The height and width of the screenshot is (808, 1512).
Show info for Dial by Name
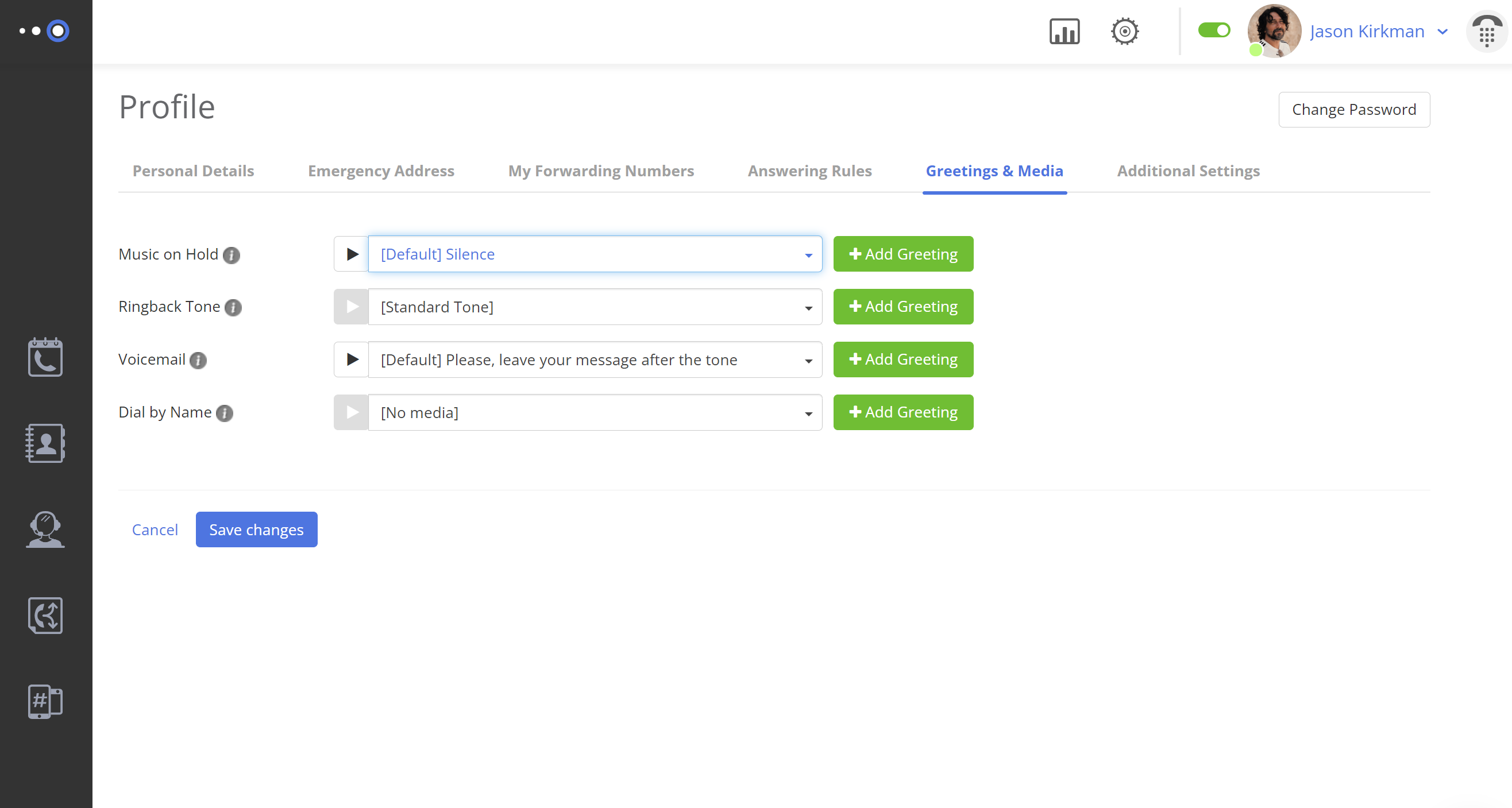(x=224, y=413)
